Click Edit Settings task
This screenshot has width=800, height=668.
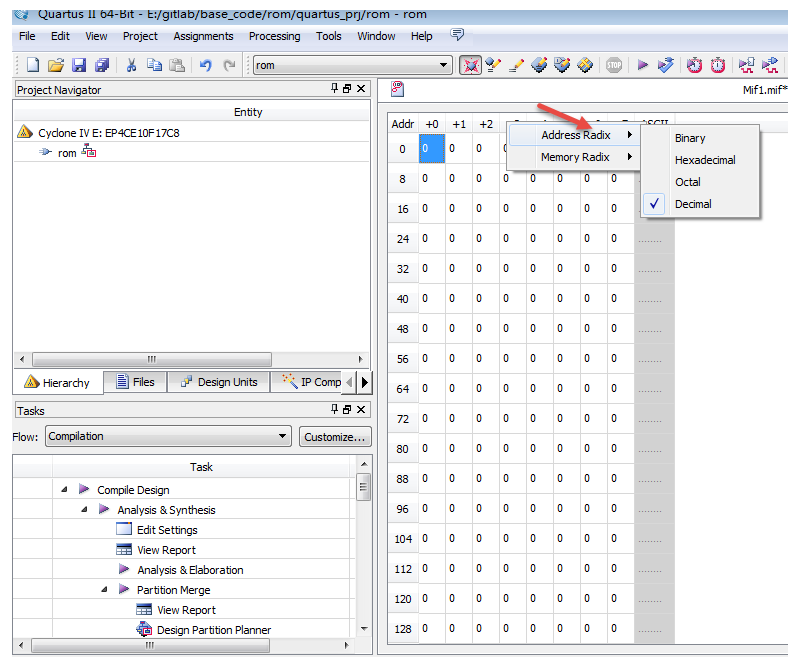click(167, 530)
